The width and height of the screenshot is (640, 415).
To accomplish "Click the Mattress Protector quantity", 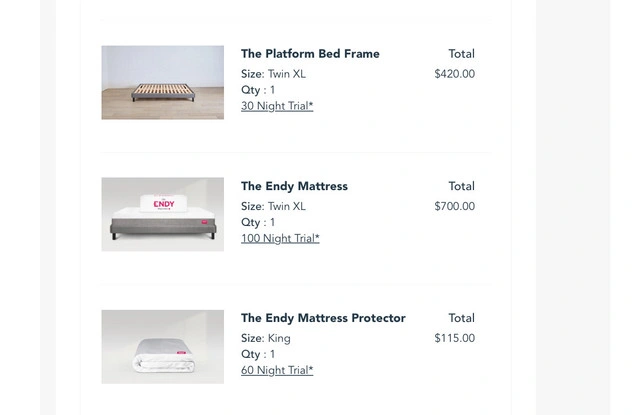I will [x=258, y=354].
